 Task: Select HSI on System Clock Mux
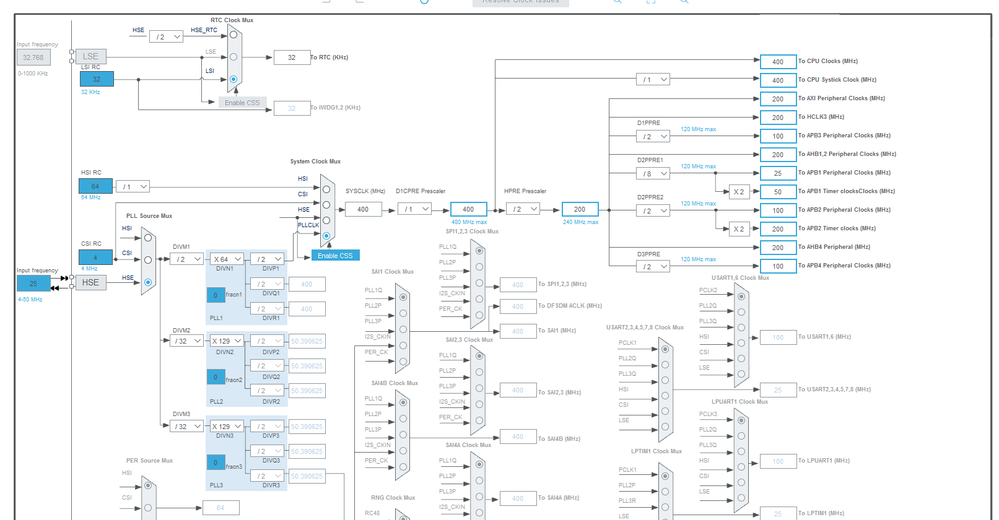pos(326,189)
